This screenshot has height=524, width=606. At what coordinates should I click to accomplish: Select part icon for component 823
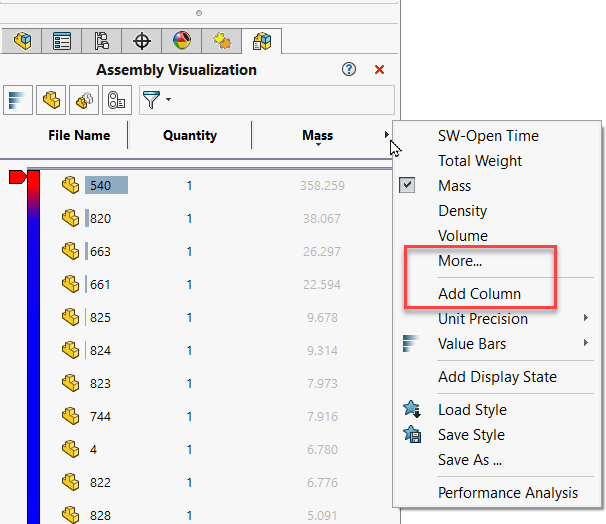70,383
